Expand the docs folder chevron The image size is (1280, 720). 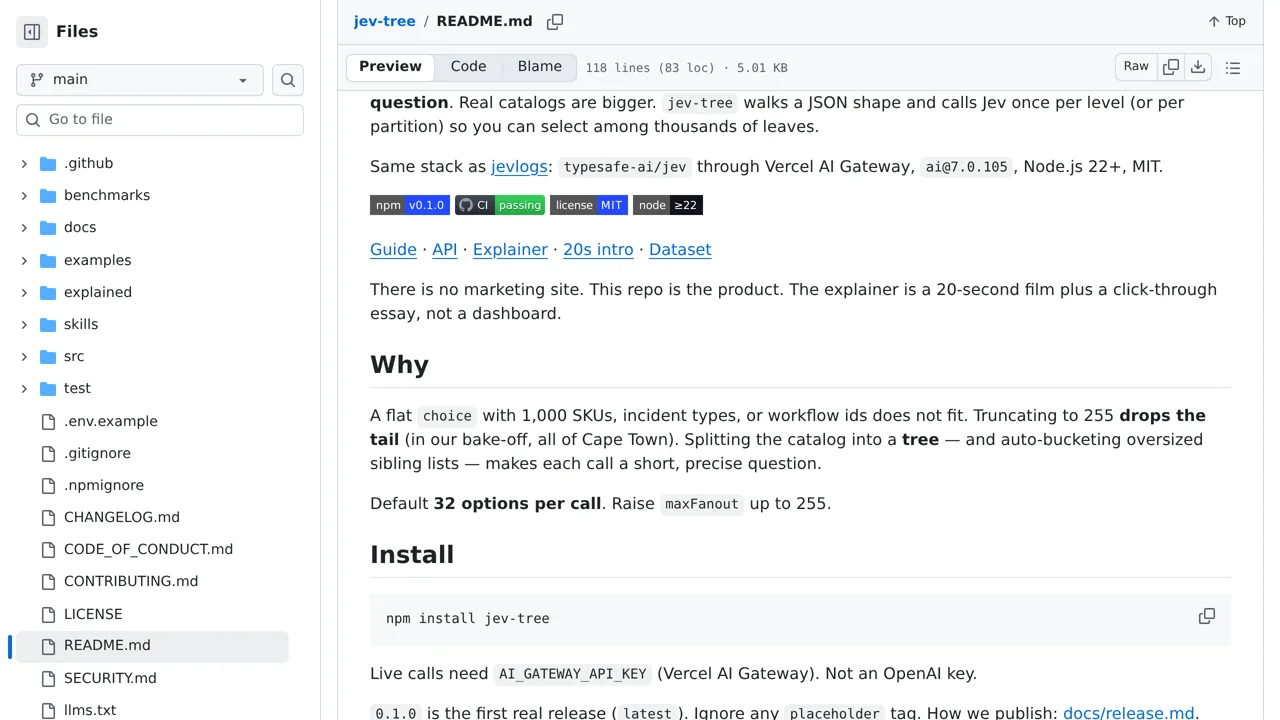click(24, 228)
